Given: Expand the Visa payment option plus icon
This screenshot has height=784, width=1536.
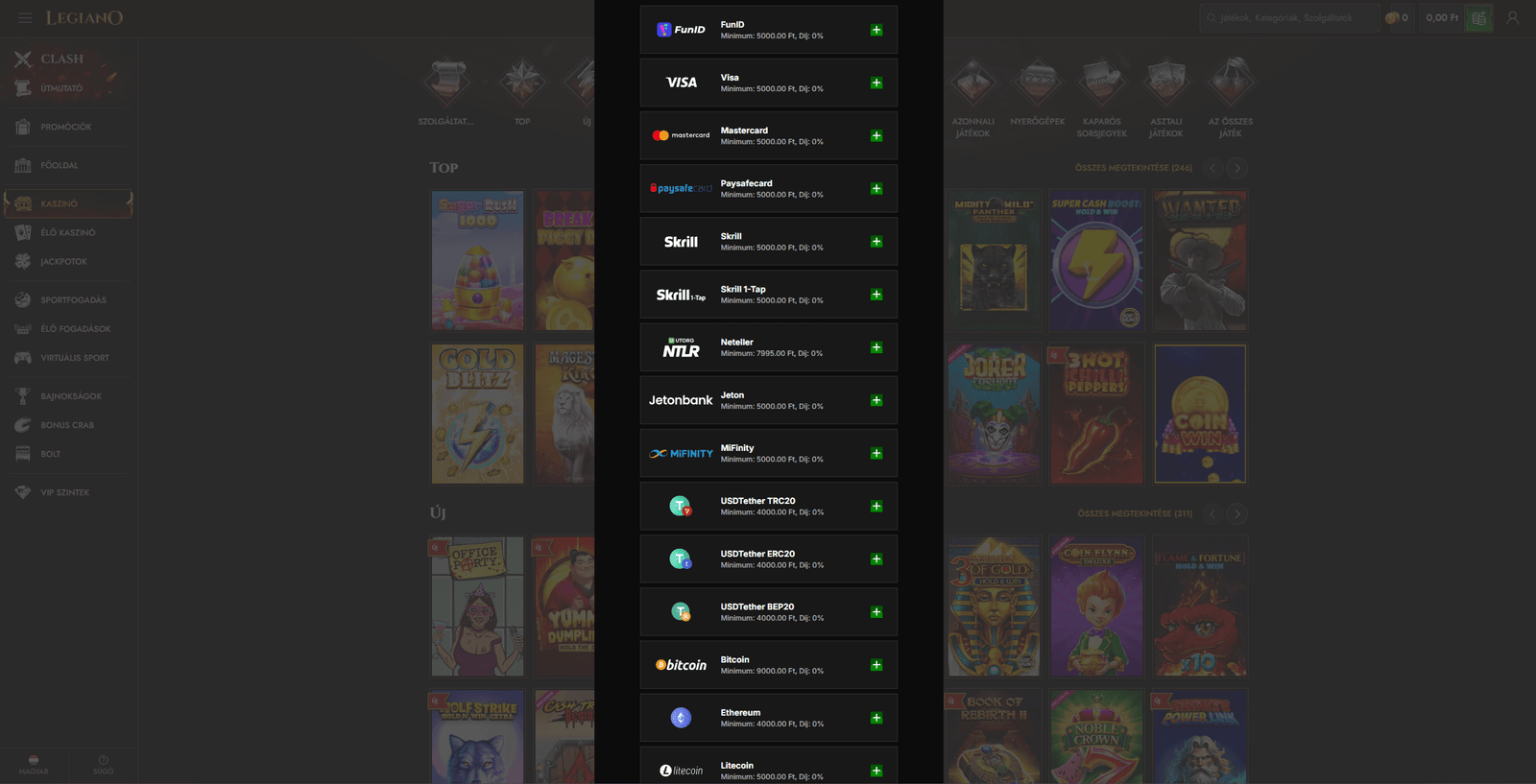Looking at the screenshot, I should click(x=876, y=83).
